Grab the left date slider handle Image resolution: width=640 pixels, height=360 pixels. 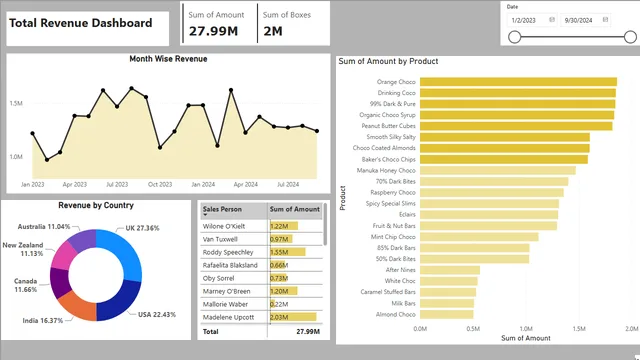point(515,37)
